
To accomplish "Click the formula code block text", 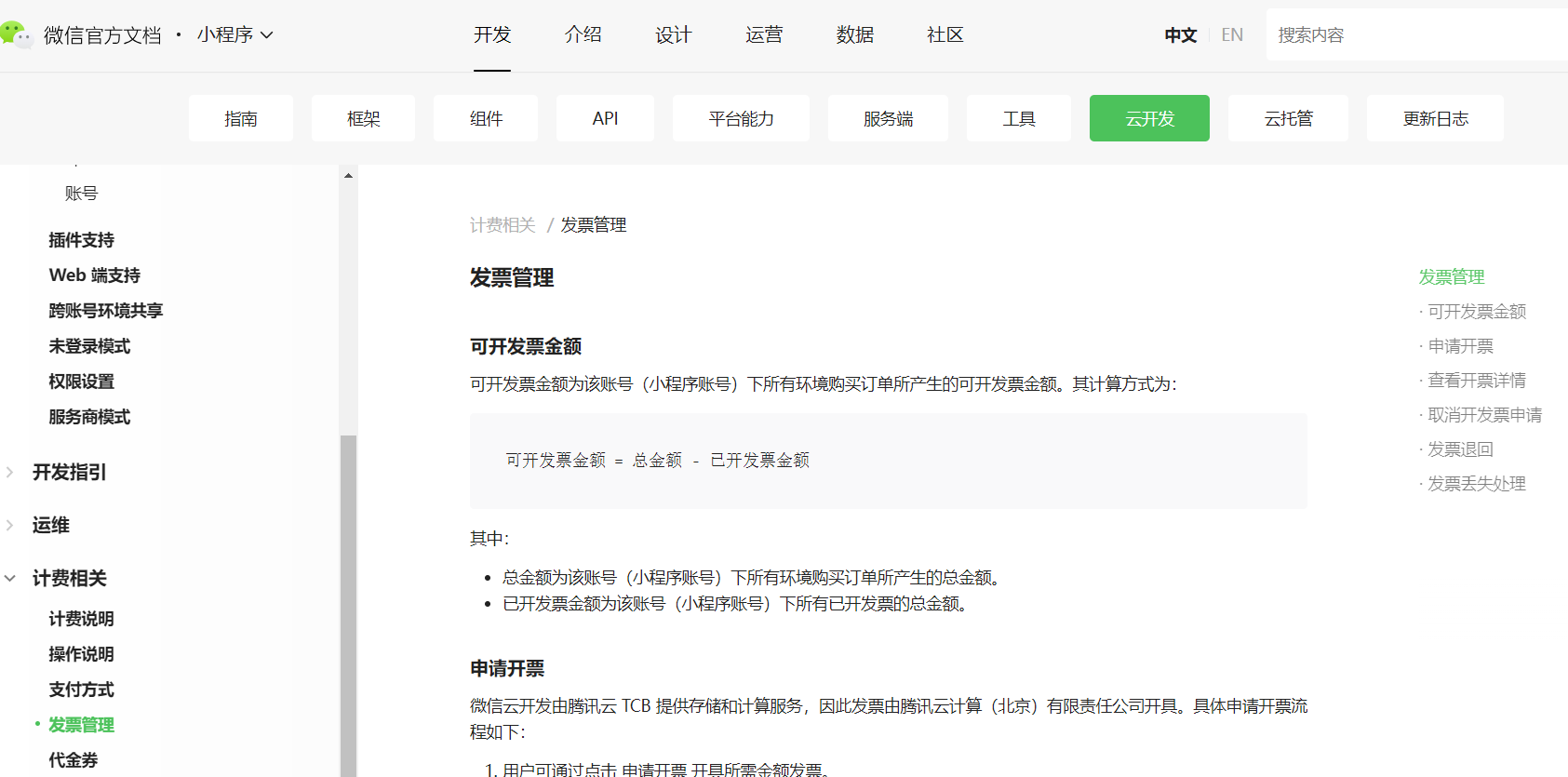I will pyautogui.click(x=657, y=460).
